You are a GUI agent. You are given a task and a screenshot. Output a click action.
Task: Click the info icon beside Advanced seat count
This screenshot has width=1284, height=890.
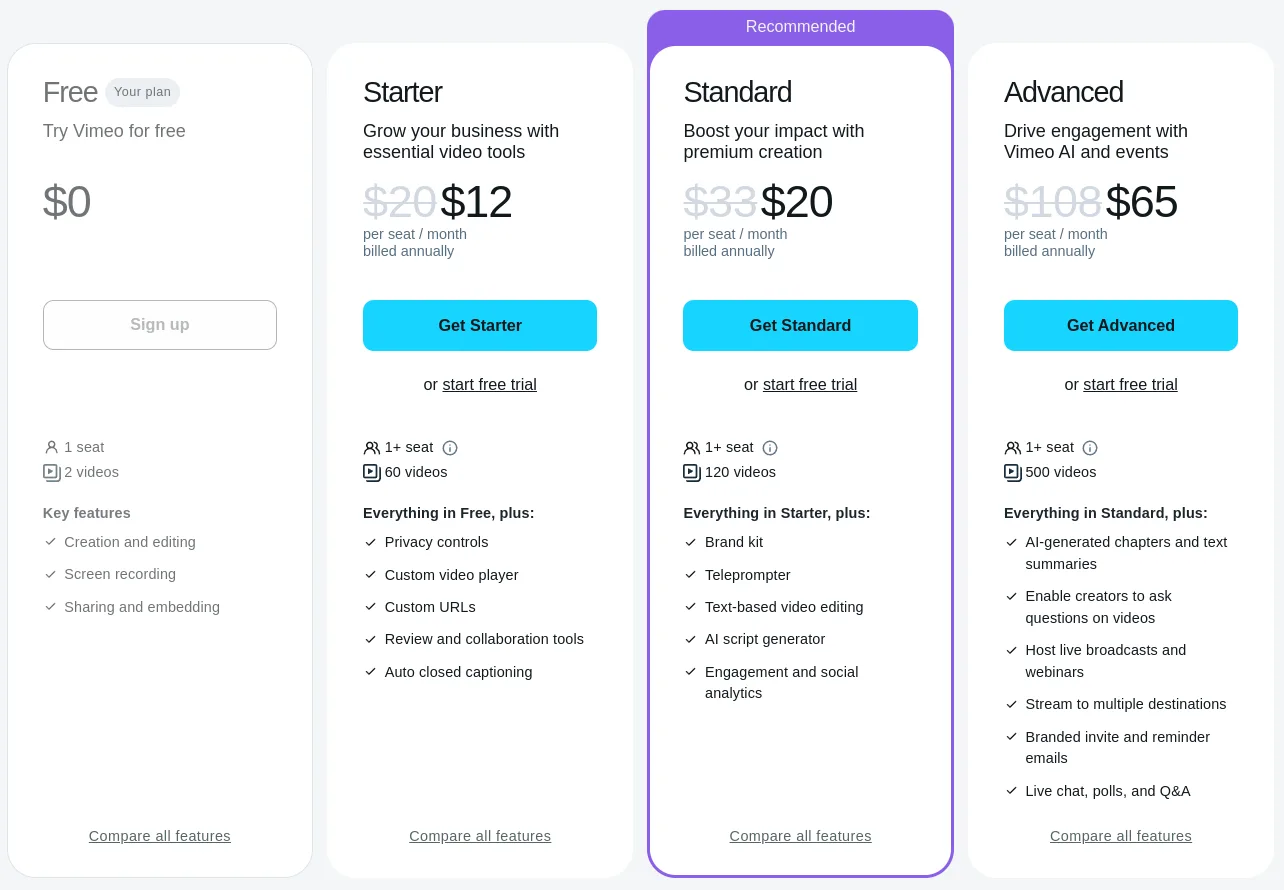[x=1090, y=448]
